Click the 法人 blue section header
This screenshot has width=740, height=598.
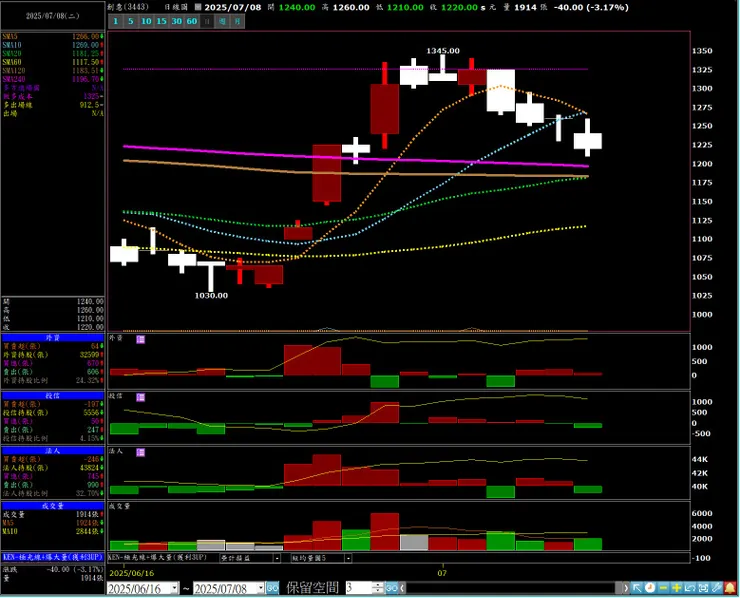[52, 451]
